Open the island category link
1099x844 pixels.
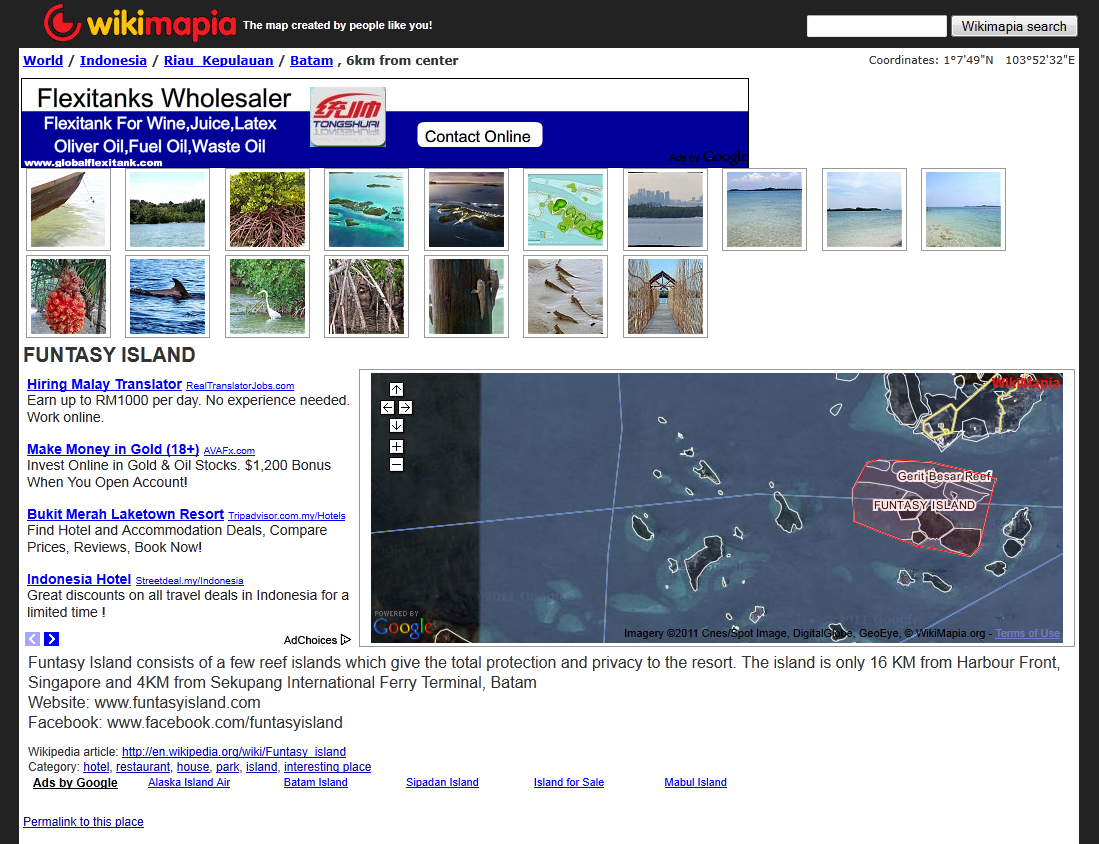(261, 767)
